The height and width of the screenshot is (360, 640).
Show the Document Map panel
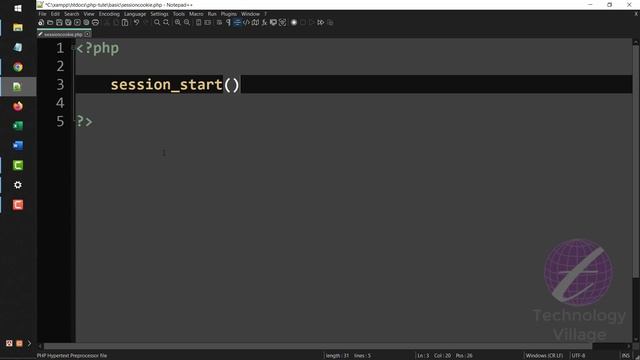click(x=255, y=22)
